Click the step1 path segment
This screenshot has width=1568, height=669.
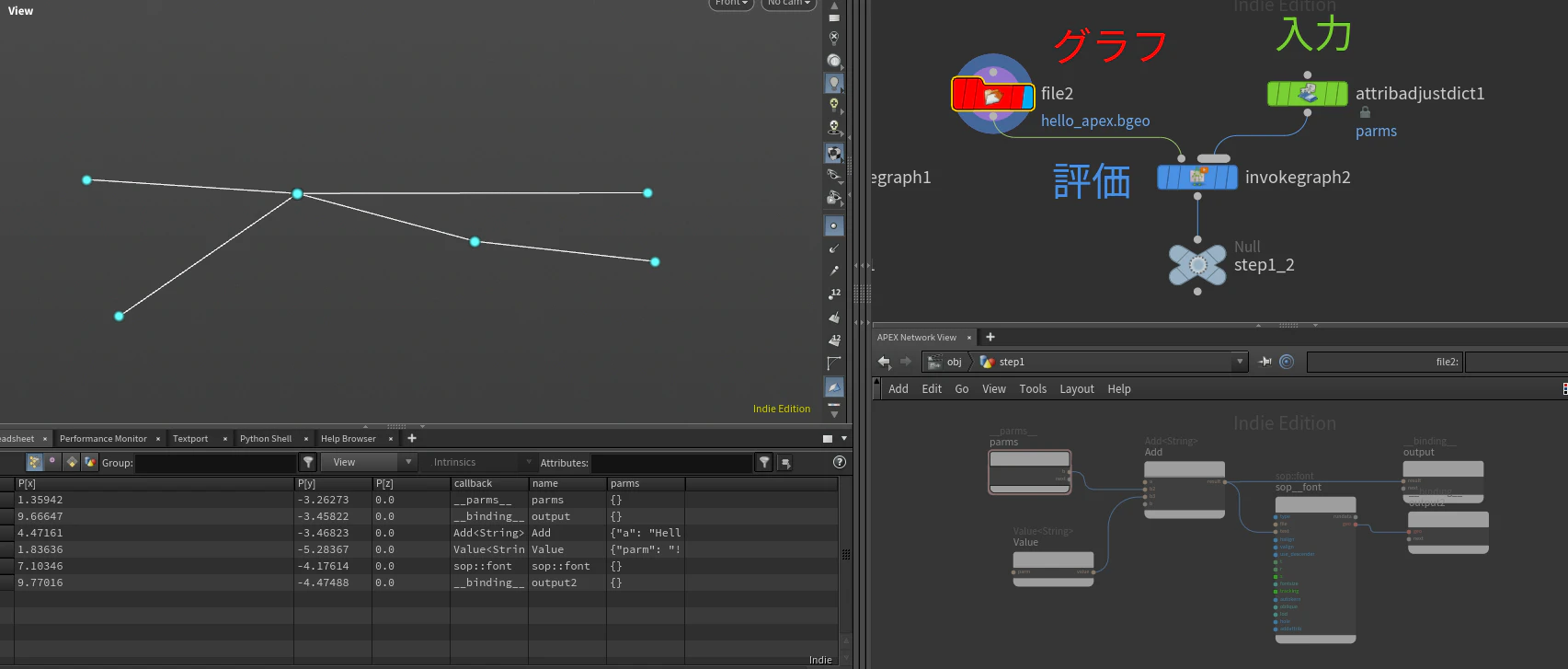[1002, 362]
